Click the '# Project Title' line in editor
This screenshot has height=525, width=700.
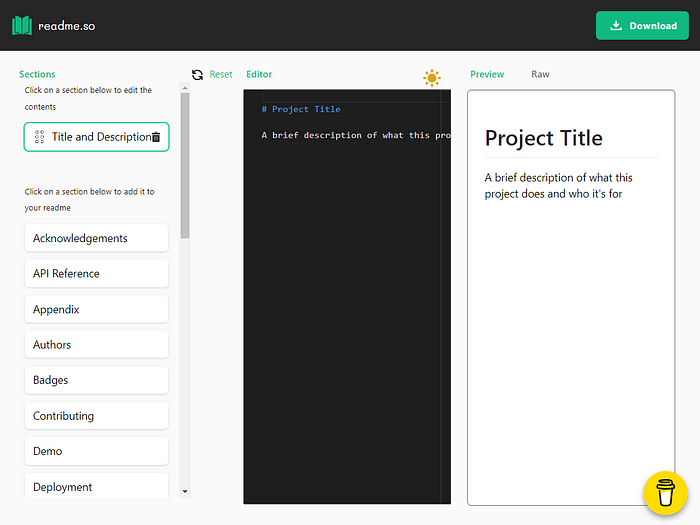tap(301, 109)
